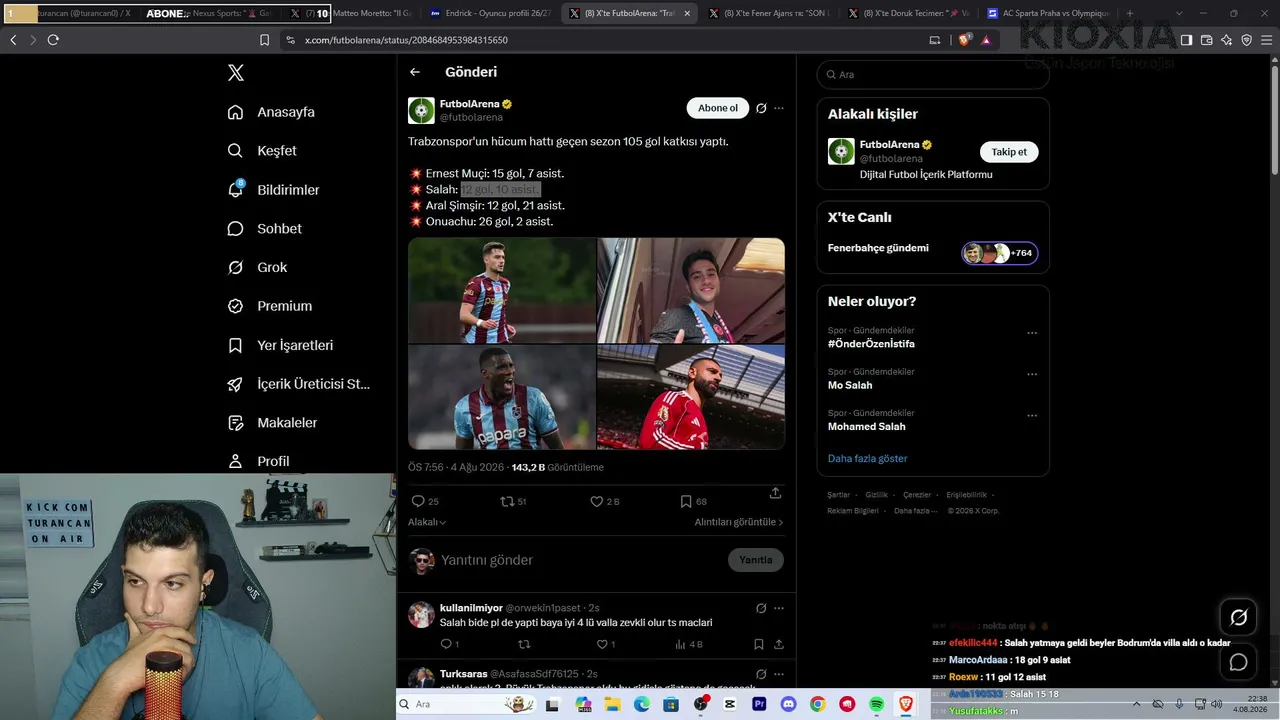Click the reply icon on the FutbolArena post
The height and width of the screenshot is (720, 1280).
(x=418, y=501)
